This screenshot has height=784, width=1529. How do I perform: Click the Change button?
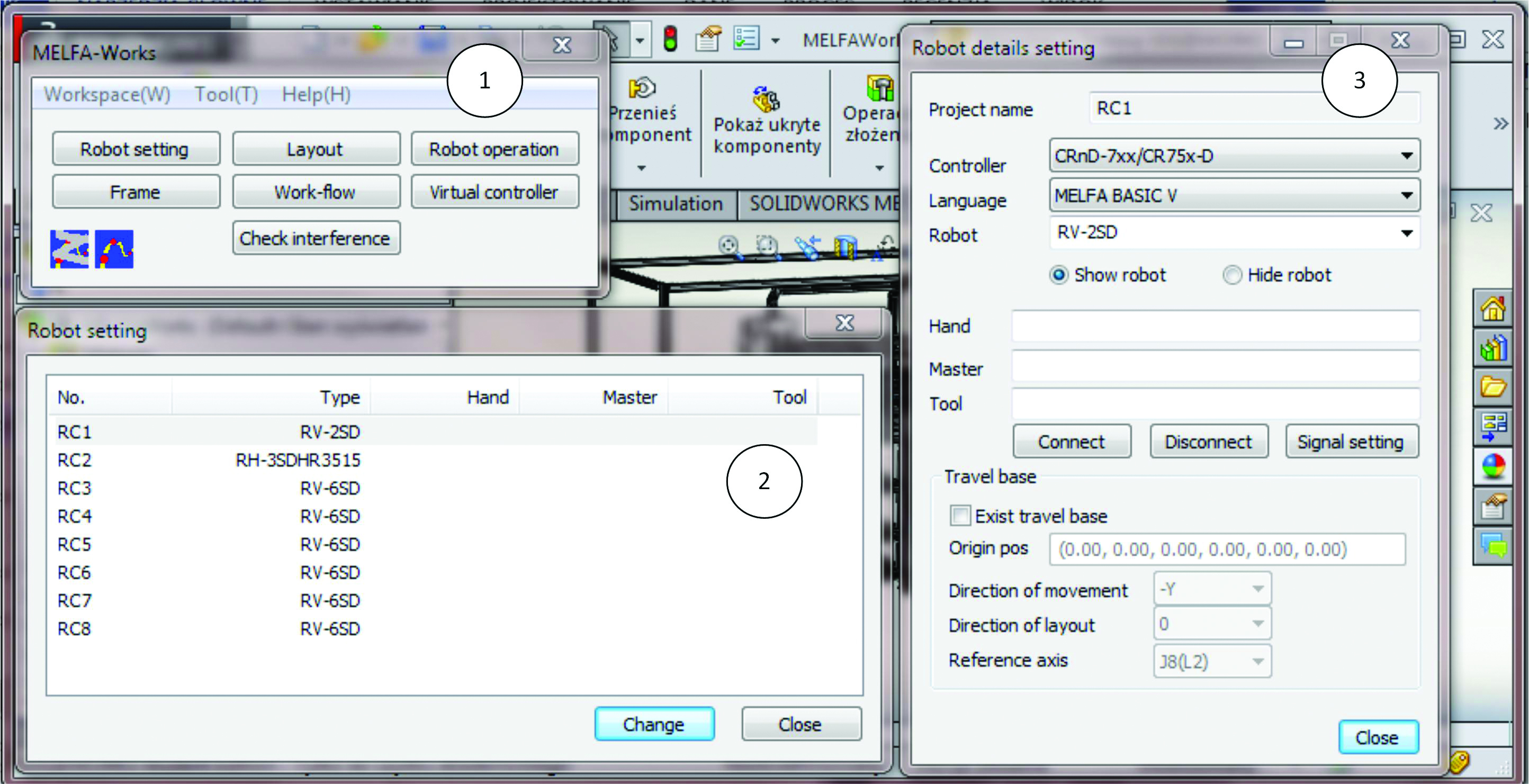[x=654, y=724]
